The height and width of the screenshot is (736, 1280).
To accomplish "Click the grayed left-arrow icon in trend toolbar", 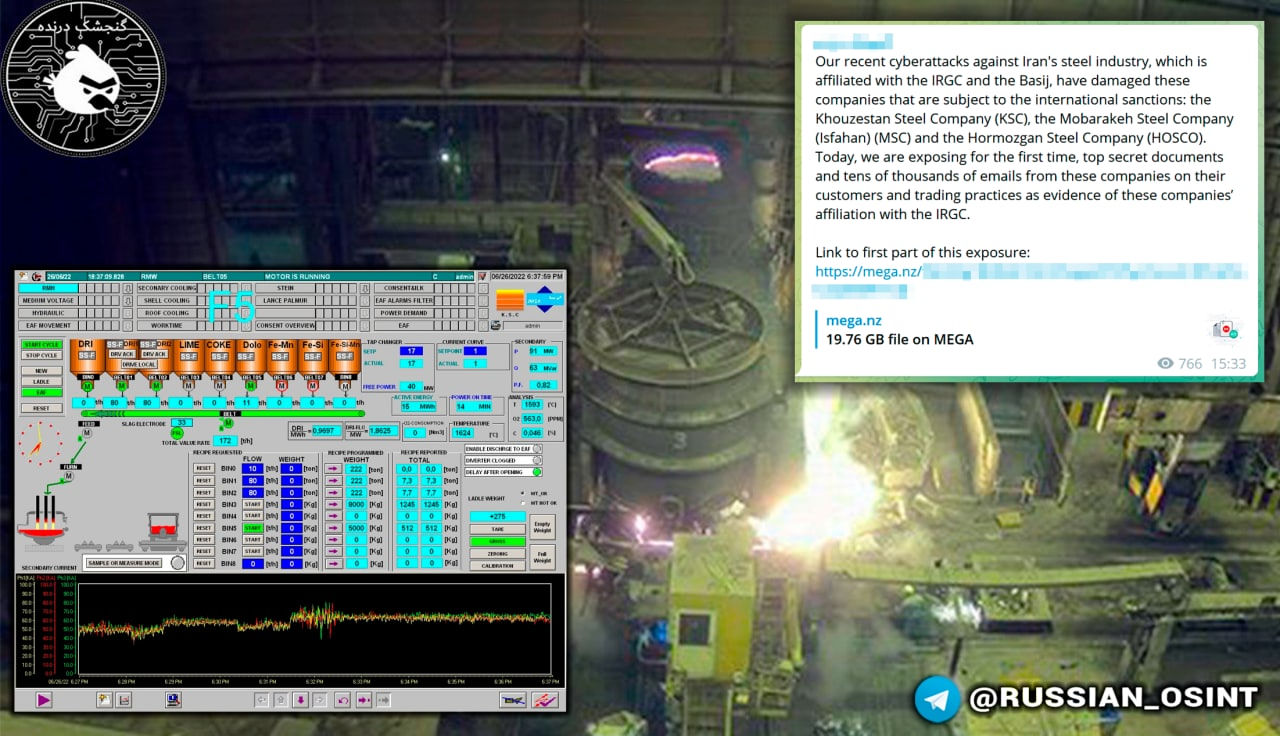I will pos(262,700).
